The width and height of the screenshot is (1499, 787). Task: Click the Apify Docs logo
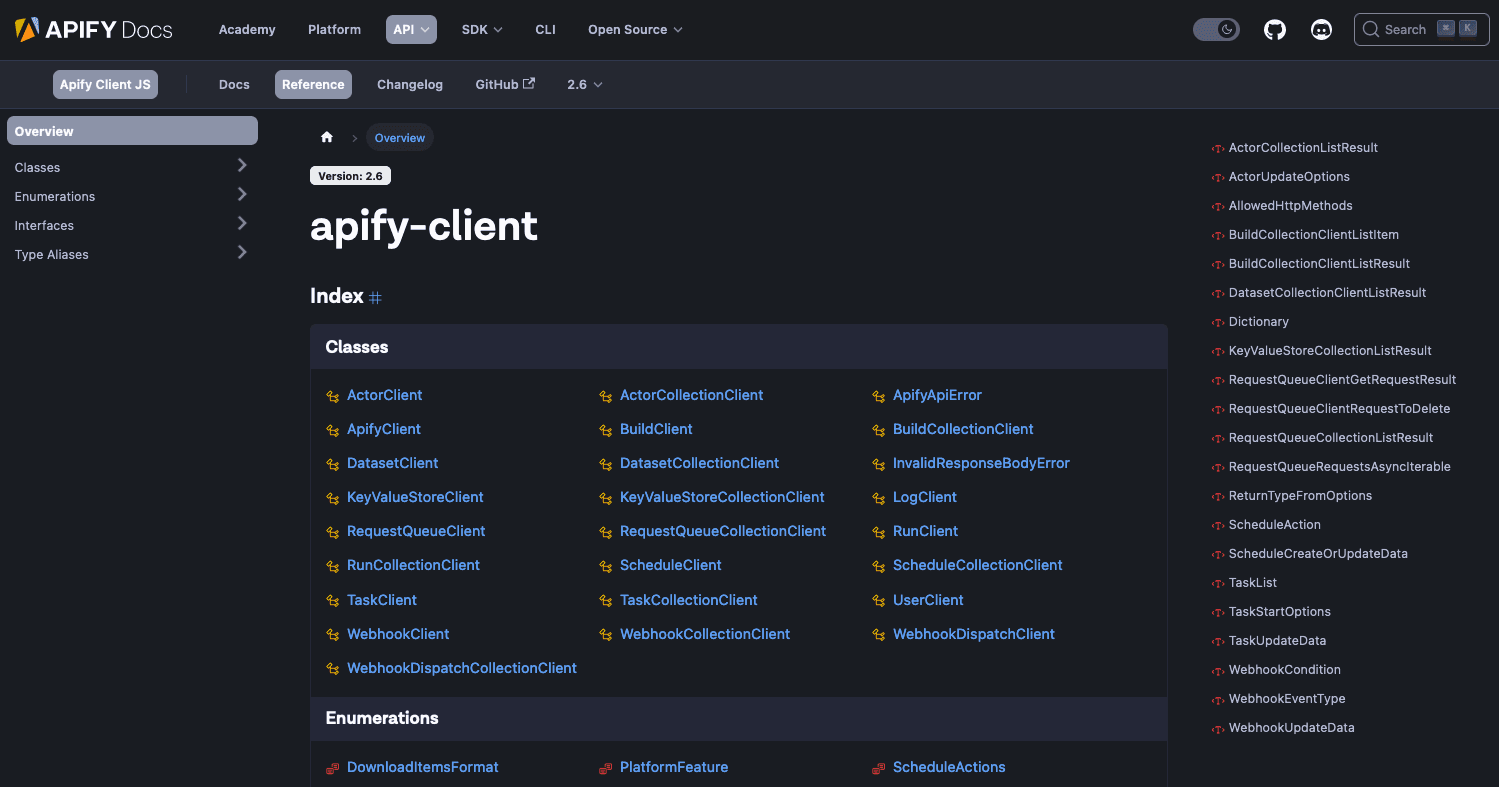coord(94,29)
